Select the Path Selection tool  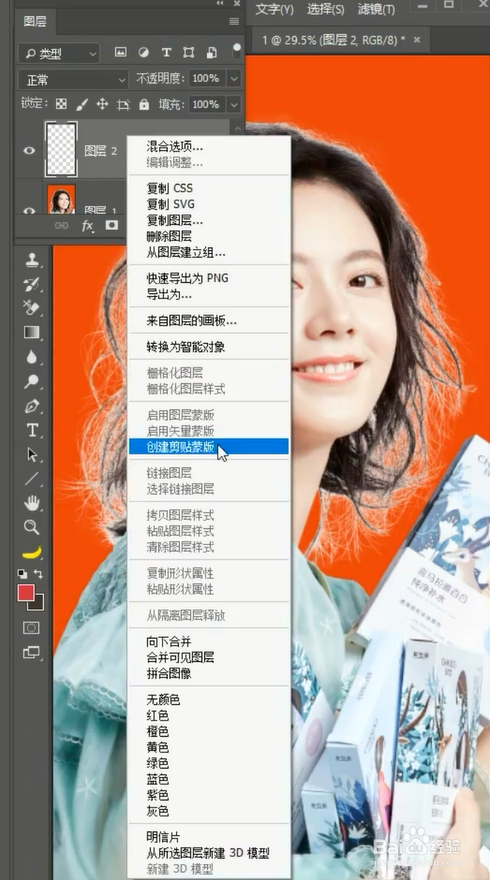(x=32, y=455)
